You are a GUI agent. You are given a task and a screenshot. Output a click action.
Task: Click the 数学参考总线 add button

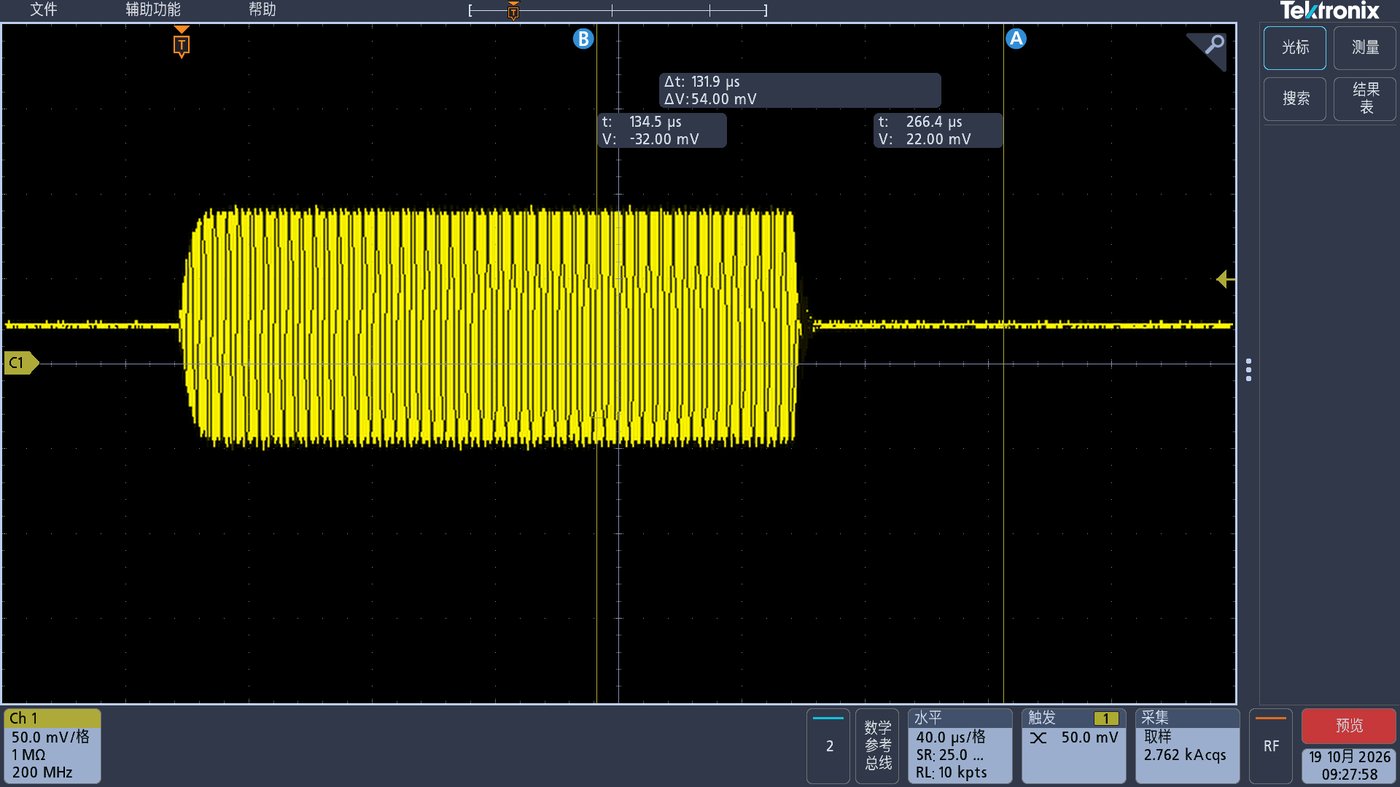878,746
